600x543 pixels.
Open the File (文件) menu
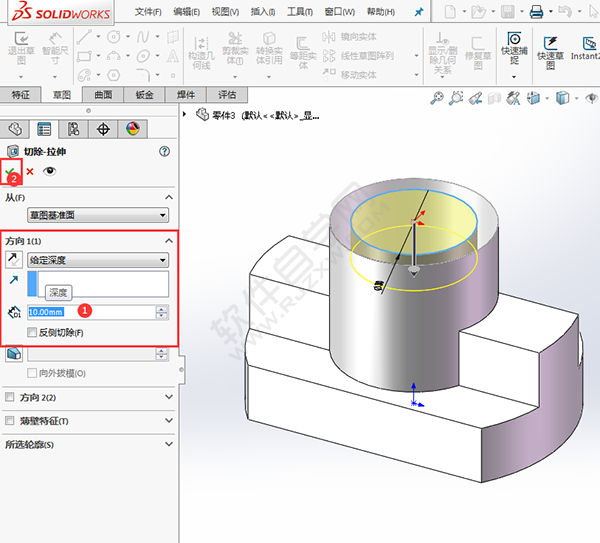tap(148, 12)
